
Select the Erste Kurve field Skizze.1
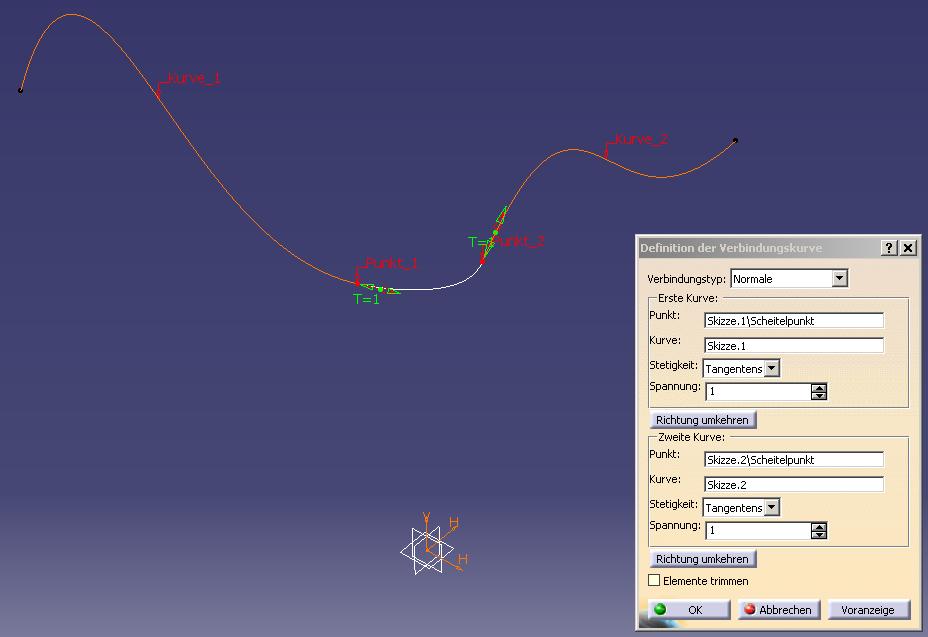(x=794, y=346)
